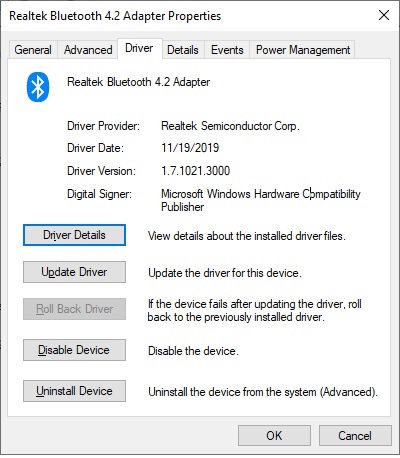400x458 pixels.
Task: Open the Power Management tab
Action: 303,50
